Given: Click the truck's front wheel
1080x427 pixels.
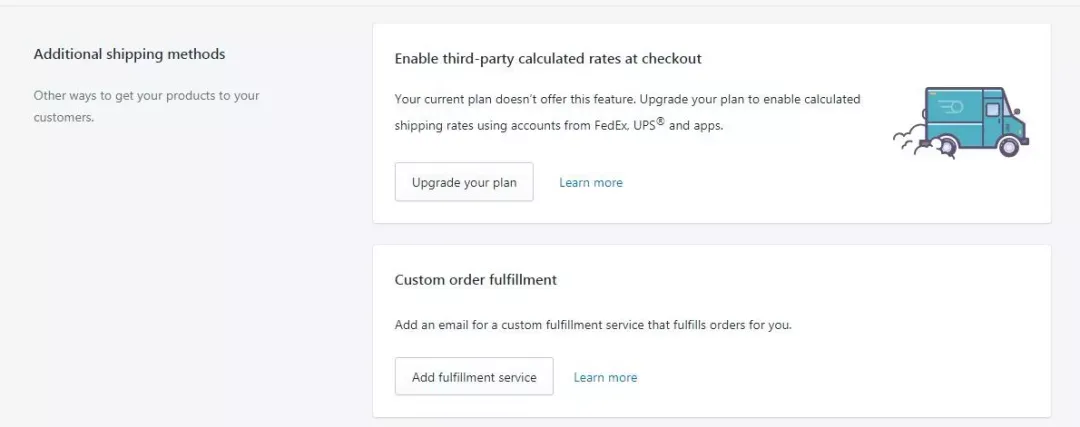Looking at the screenshot, I should [x=1009, y=147].
